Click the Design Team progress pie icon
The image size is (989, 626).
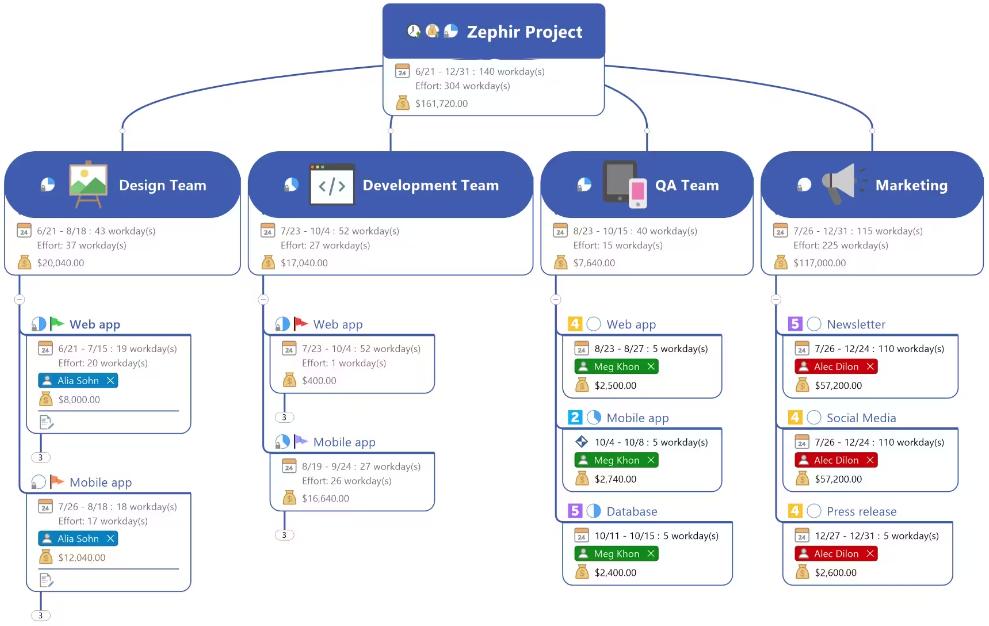[48, 185]
